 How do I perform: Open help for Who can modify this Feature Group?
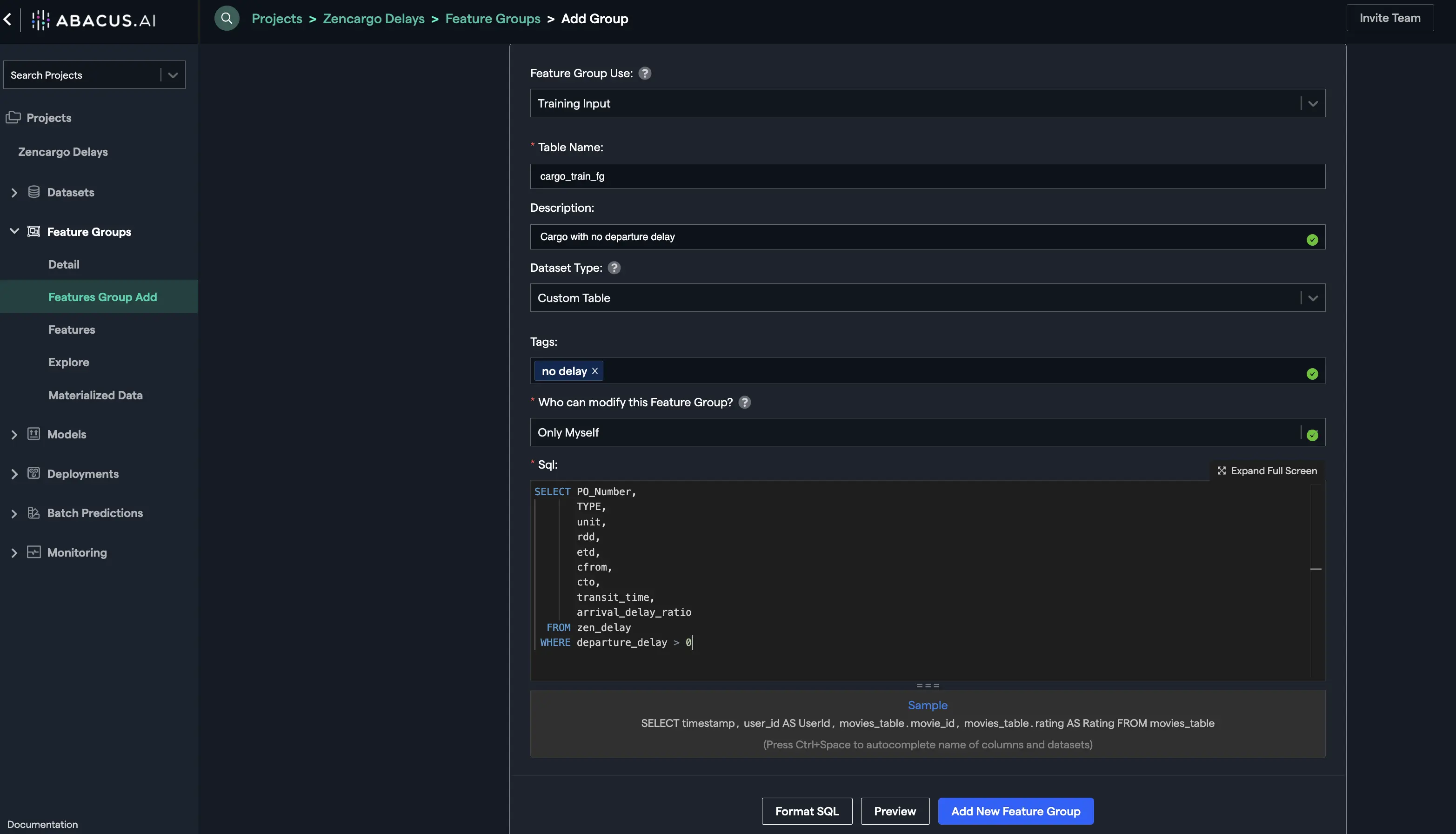(x=744, y=402)
